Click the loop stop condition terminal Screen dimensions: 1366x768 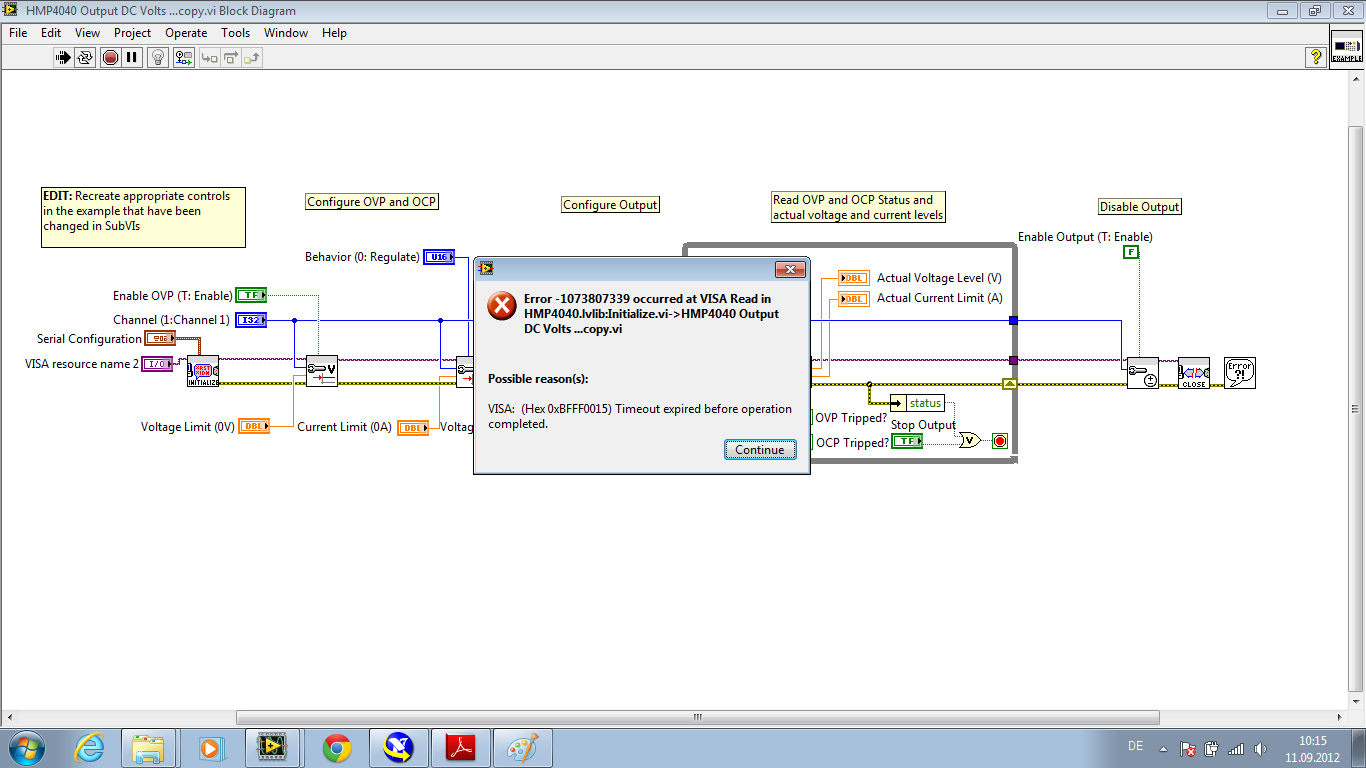[1000, 441]
